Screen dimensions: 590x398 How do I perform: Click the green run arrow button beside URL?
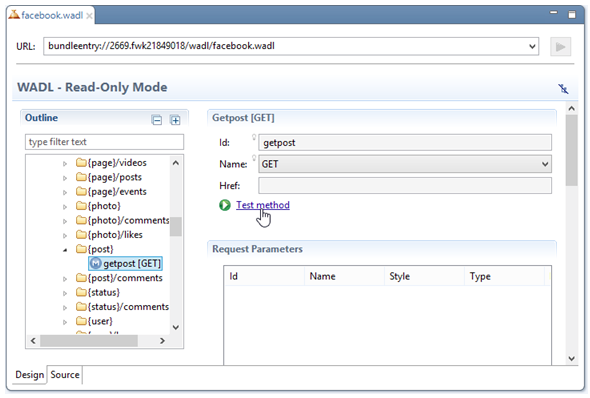560,47
